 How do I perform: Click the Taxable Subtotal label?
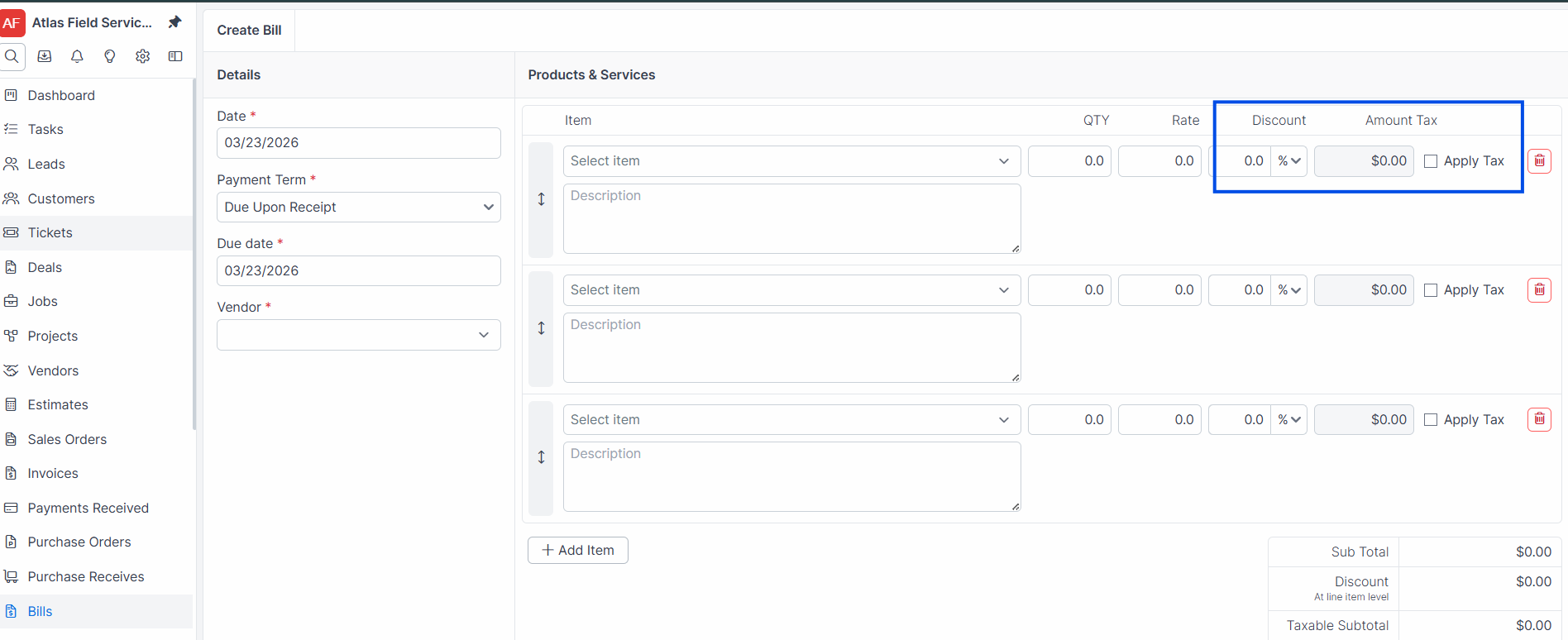click(1337, 625)
